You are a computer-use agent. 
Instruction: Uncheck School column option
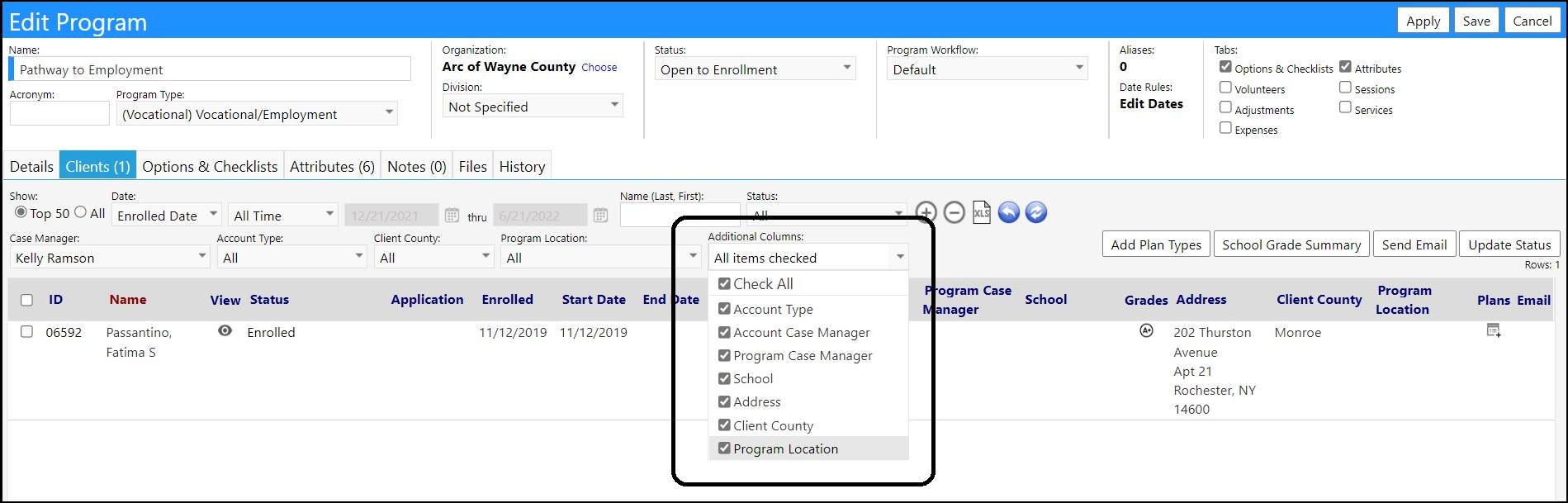tap(724, 378)
